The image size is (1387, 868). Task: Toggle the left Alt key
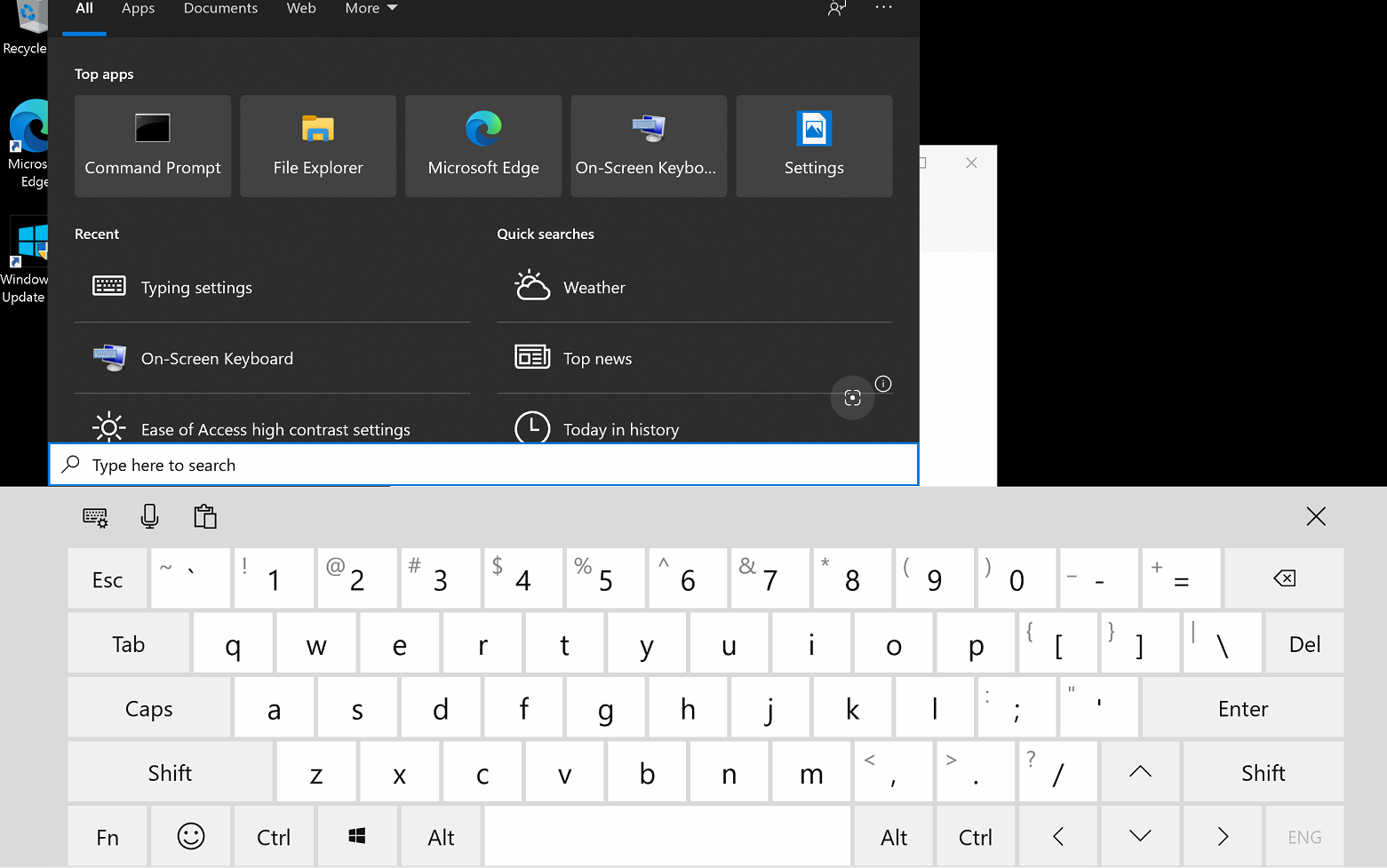point(442,837)
